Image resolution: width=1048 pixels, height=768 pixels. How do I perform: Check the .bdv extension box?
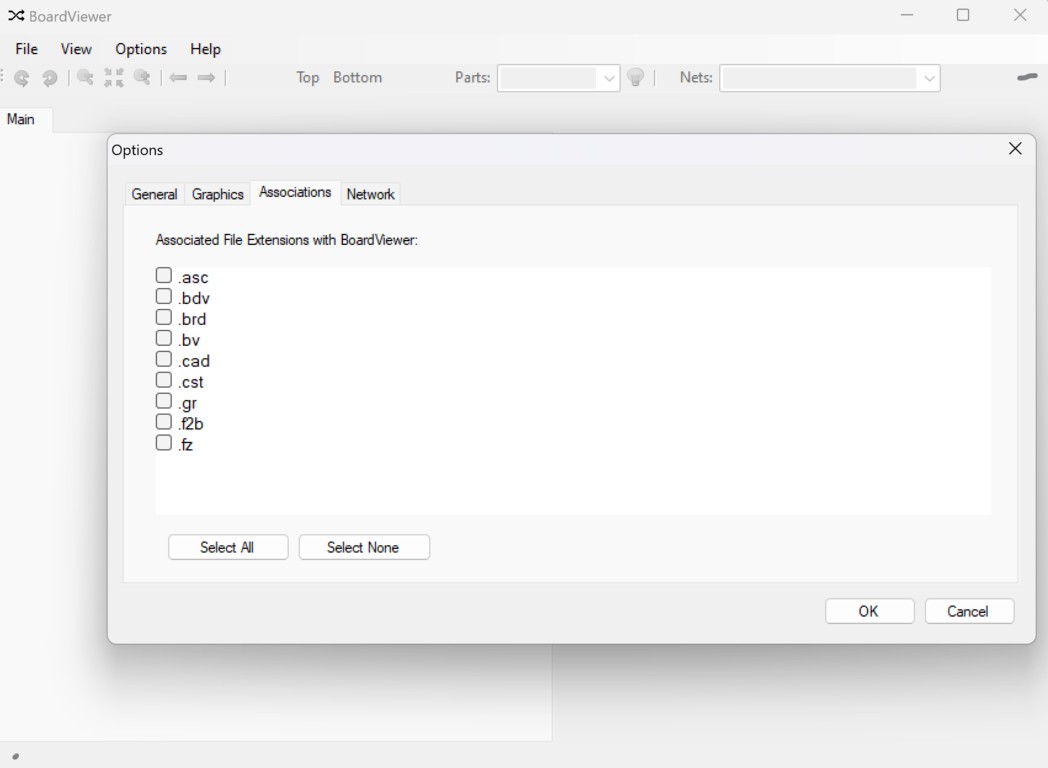point(164,296)
